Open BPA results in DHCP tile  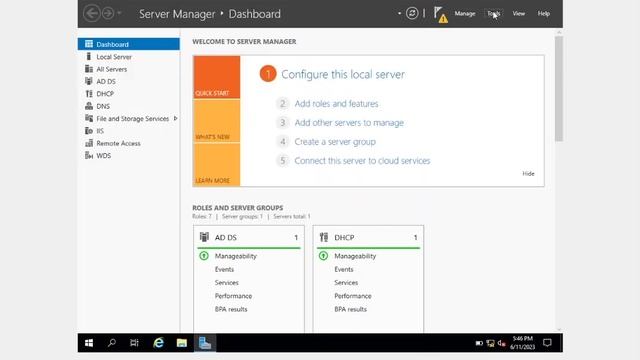point(351,309)
